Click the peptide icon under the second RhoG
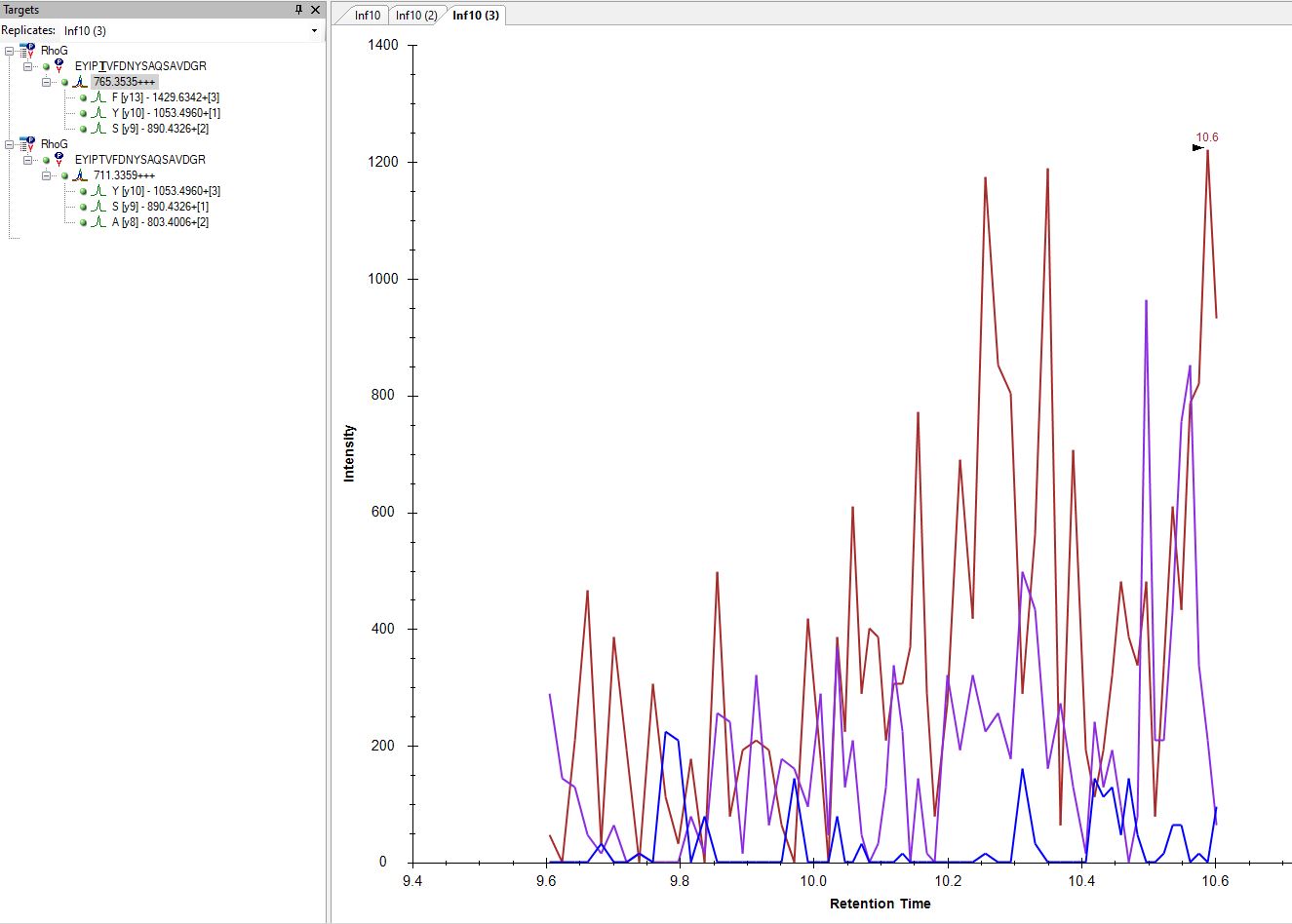Screen dimensions: 1292x924 59,160
